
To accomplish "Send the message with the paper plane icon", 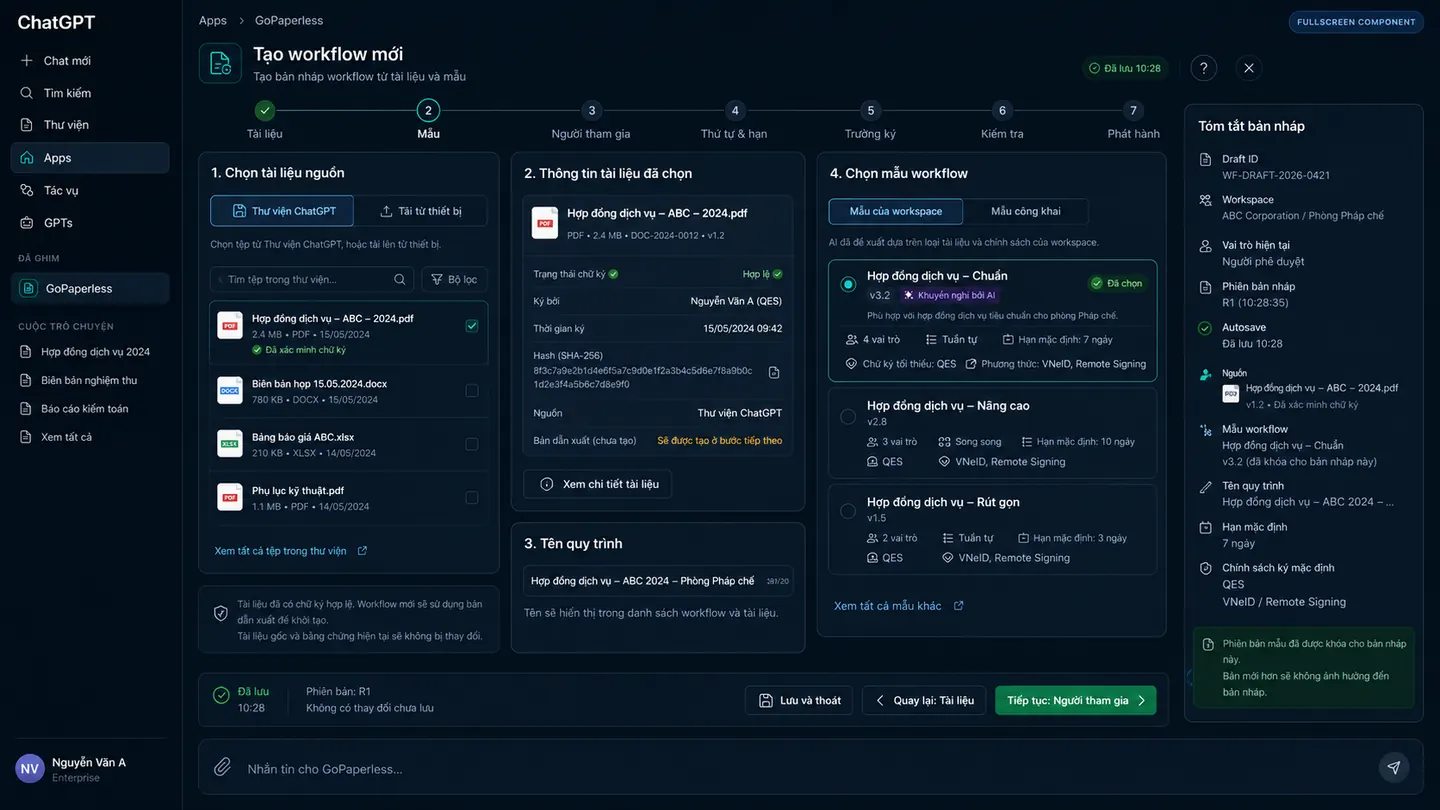I will point(1393,767).
